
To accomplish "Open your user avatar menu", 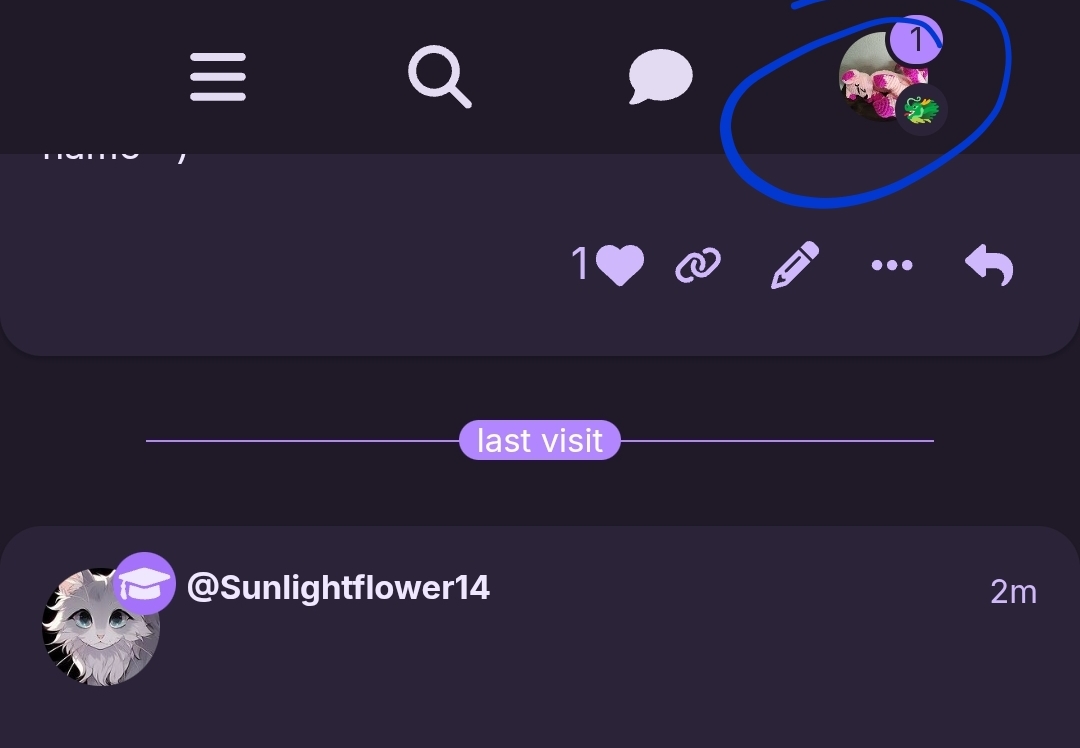I will pos(883,76).
